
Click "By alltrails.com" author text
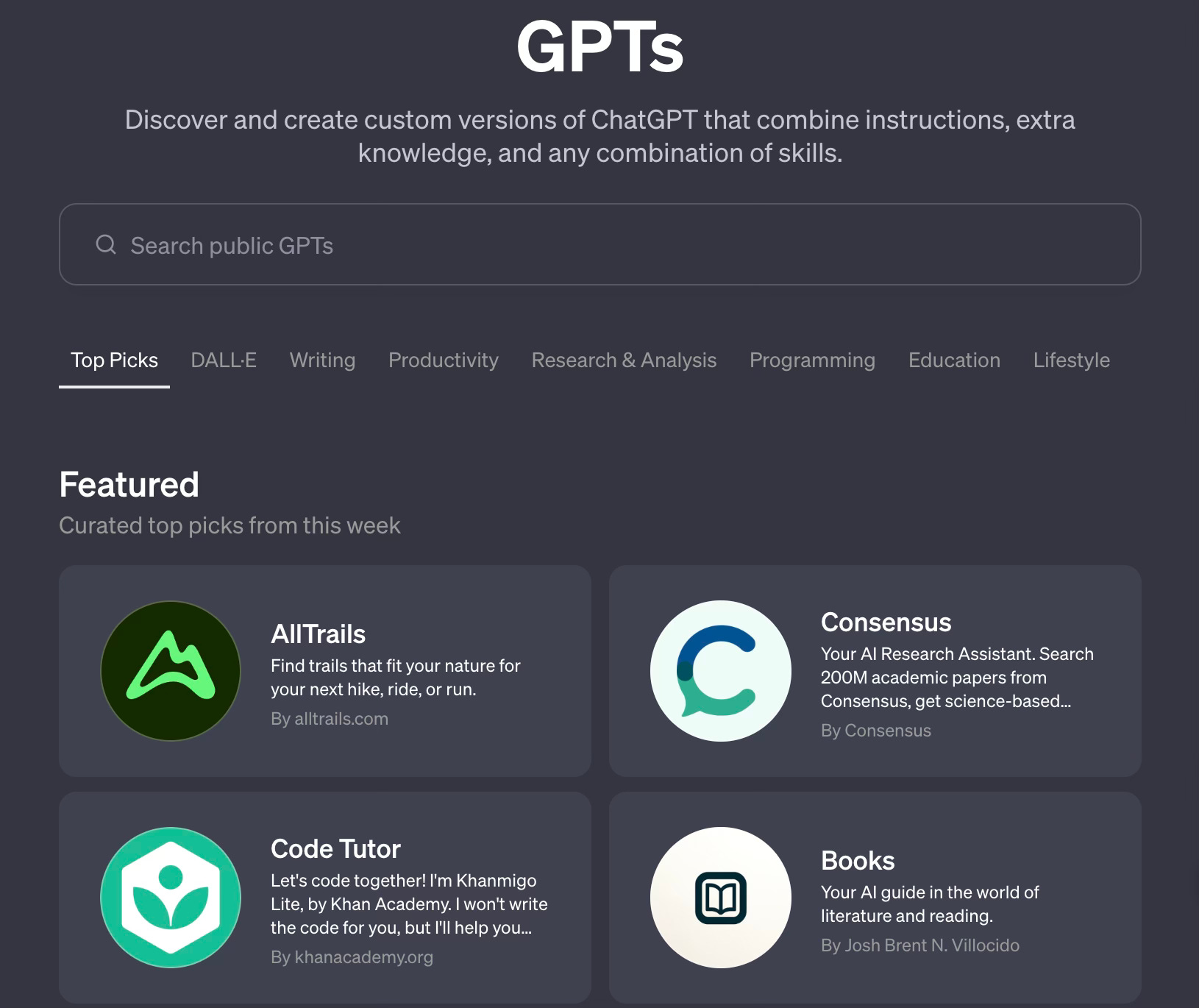pos(330,719)
